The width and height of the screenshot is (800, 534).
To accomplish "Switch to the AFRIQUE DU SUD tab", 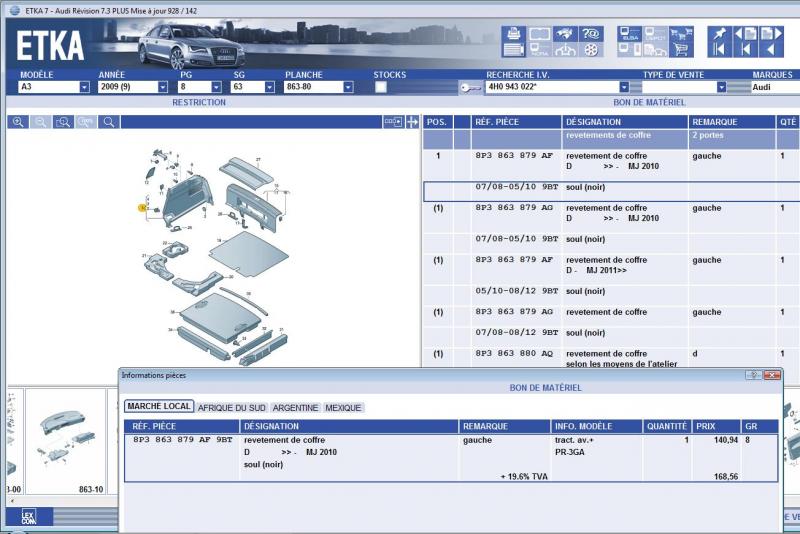I will click(x=232, y=408).
